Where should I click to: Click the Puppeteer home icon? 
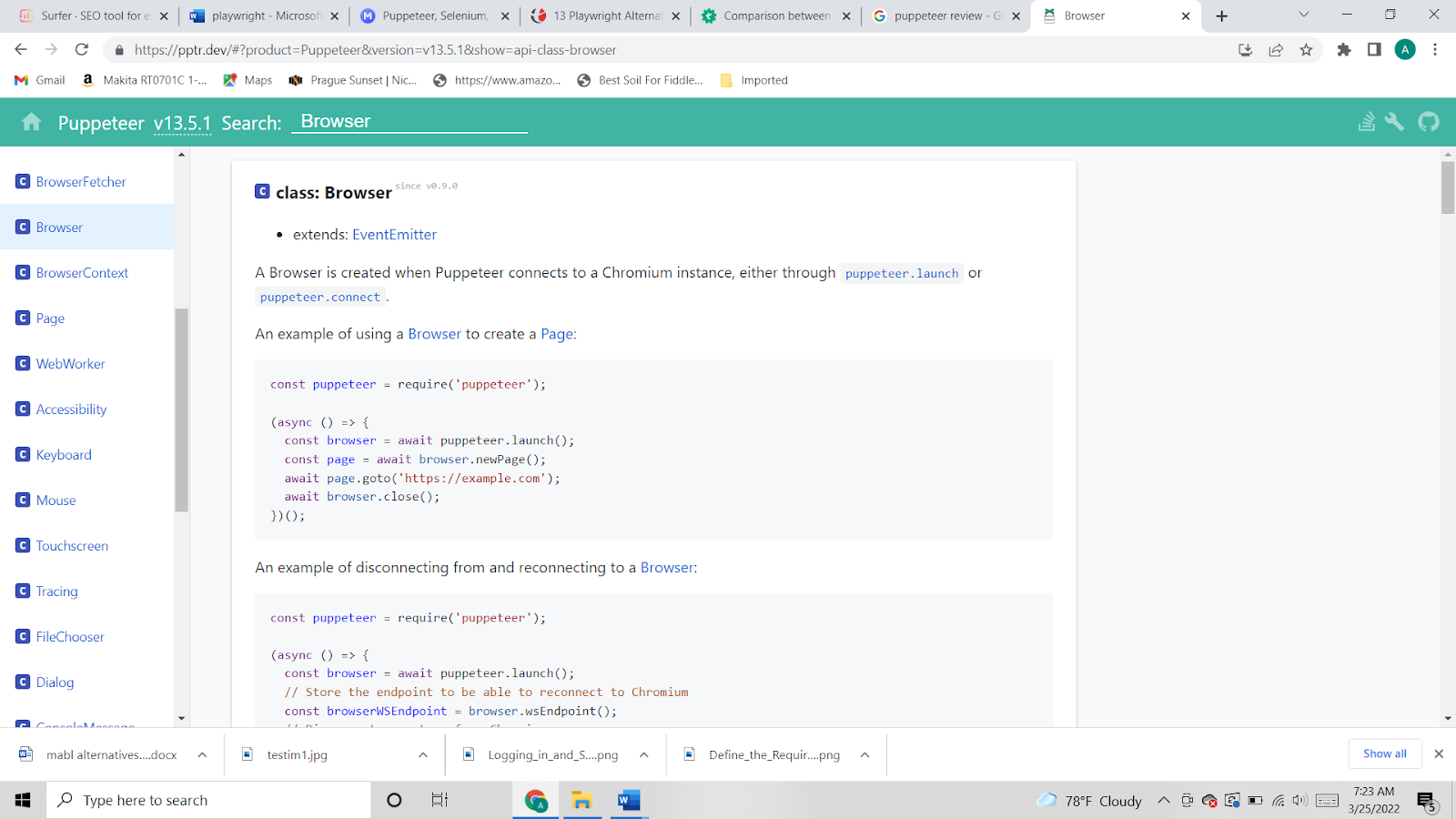(31, 122)
